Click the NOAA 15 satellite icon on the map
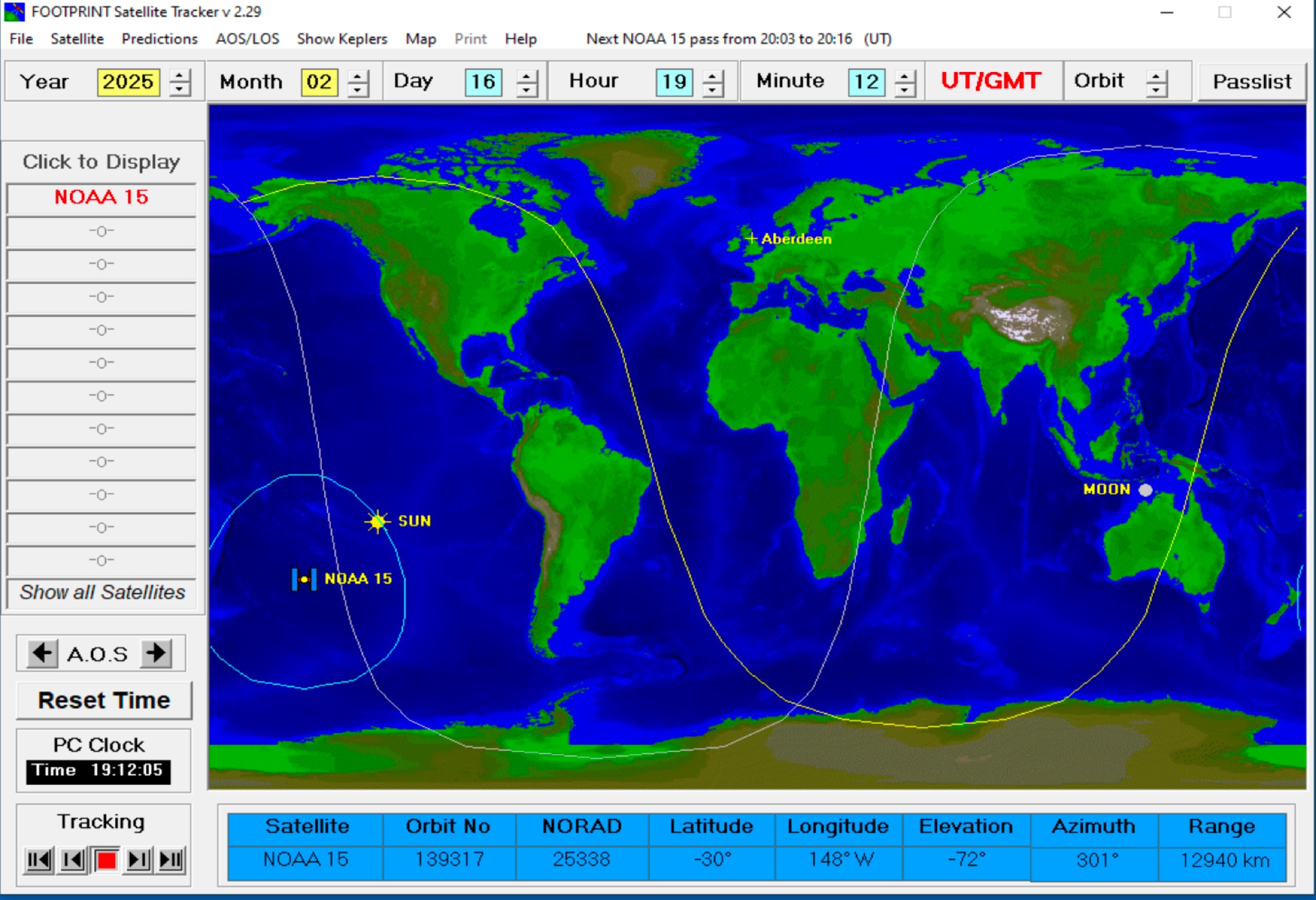 point(304,579)
